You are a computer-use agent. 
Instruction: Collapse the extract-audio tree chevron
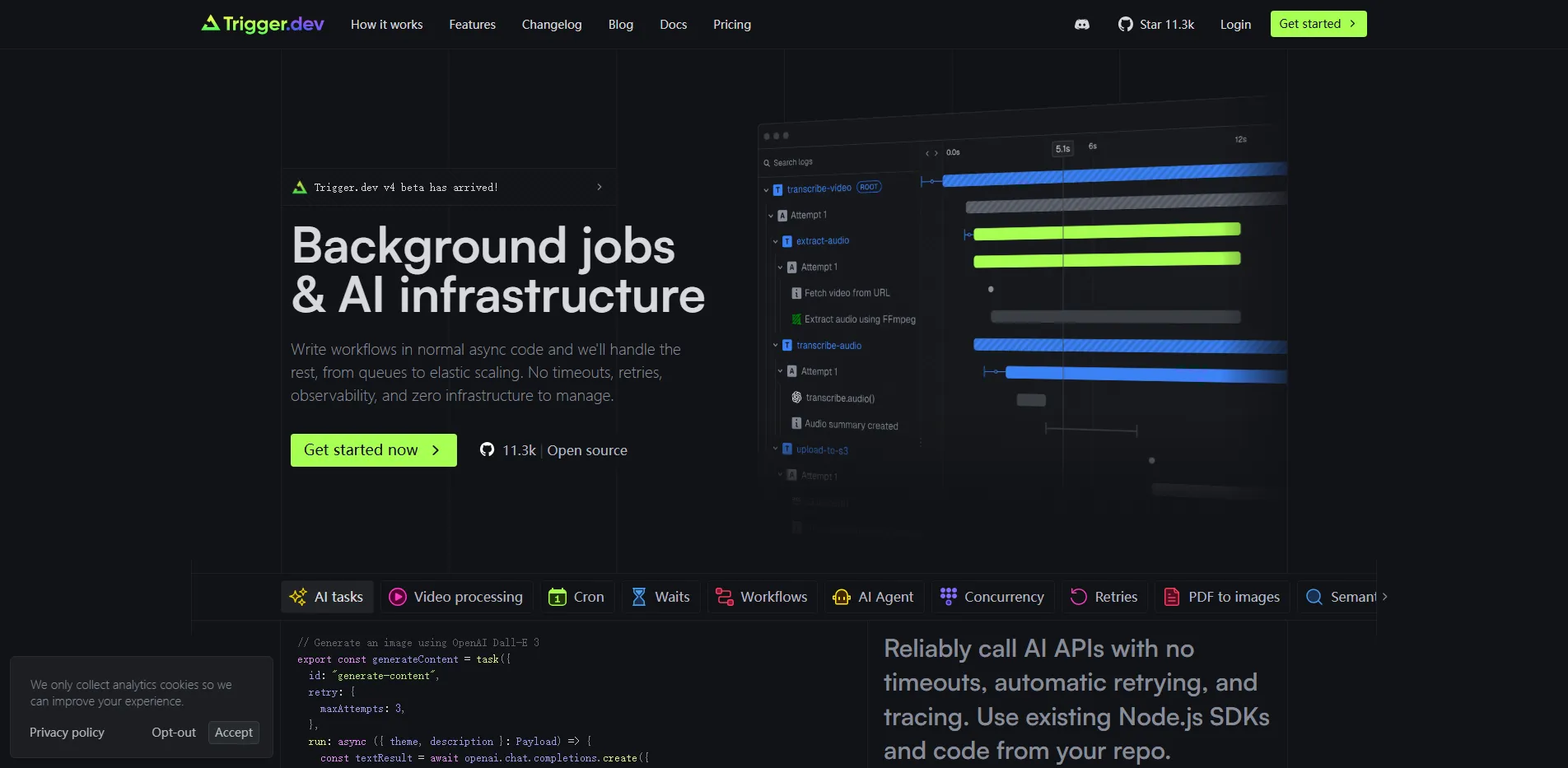(775, 241)
